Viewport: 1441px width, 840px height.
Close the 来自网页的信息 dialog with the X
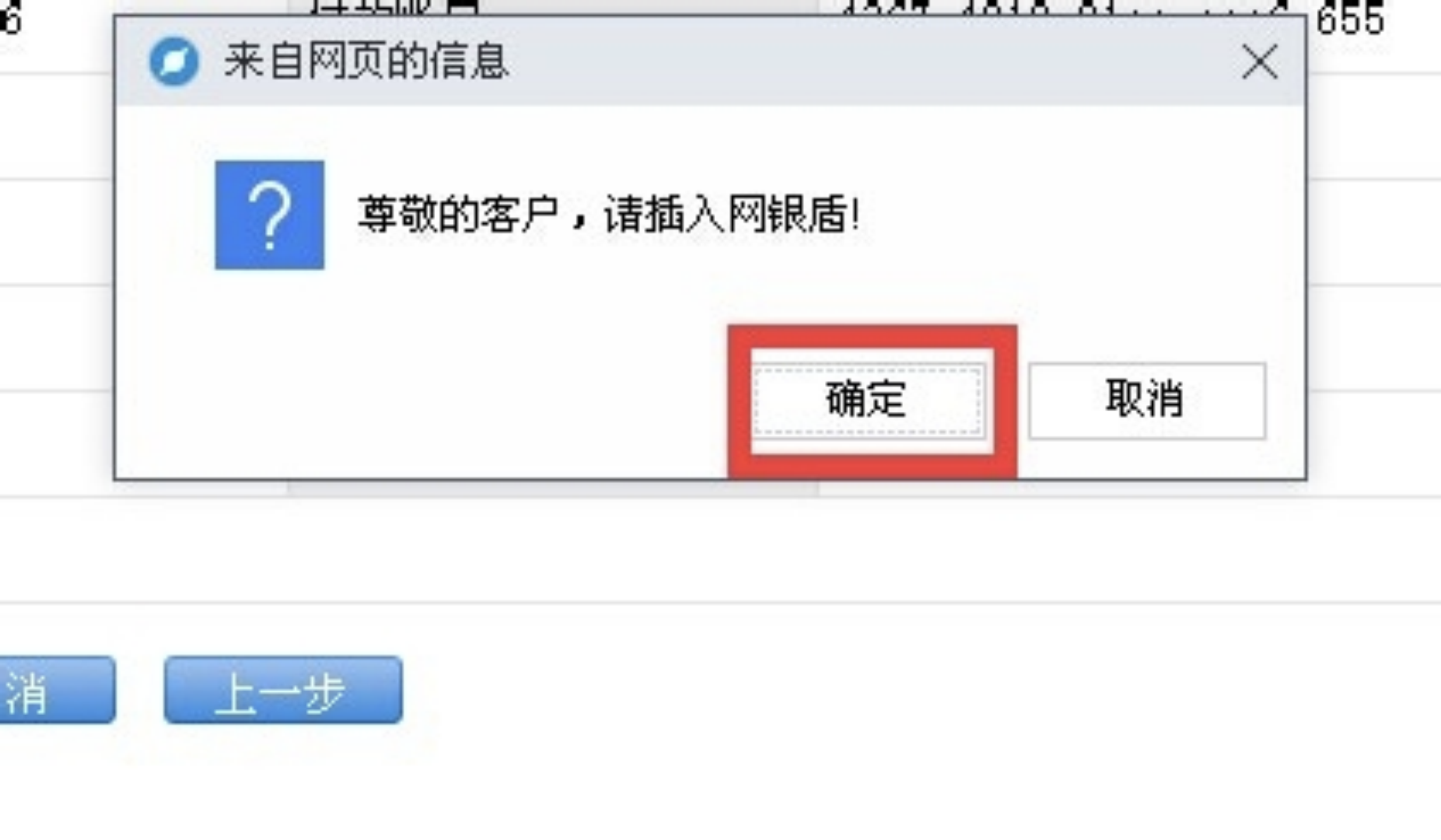1260,62
